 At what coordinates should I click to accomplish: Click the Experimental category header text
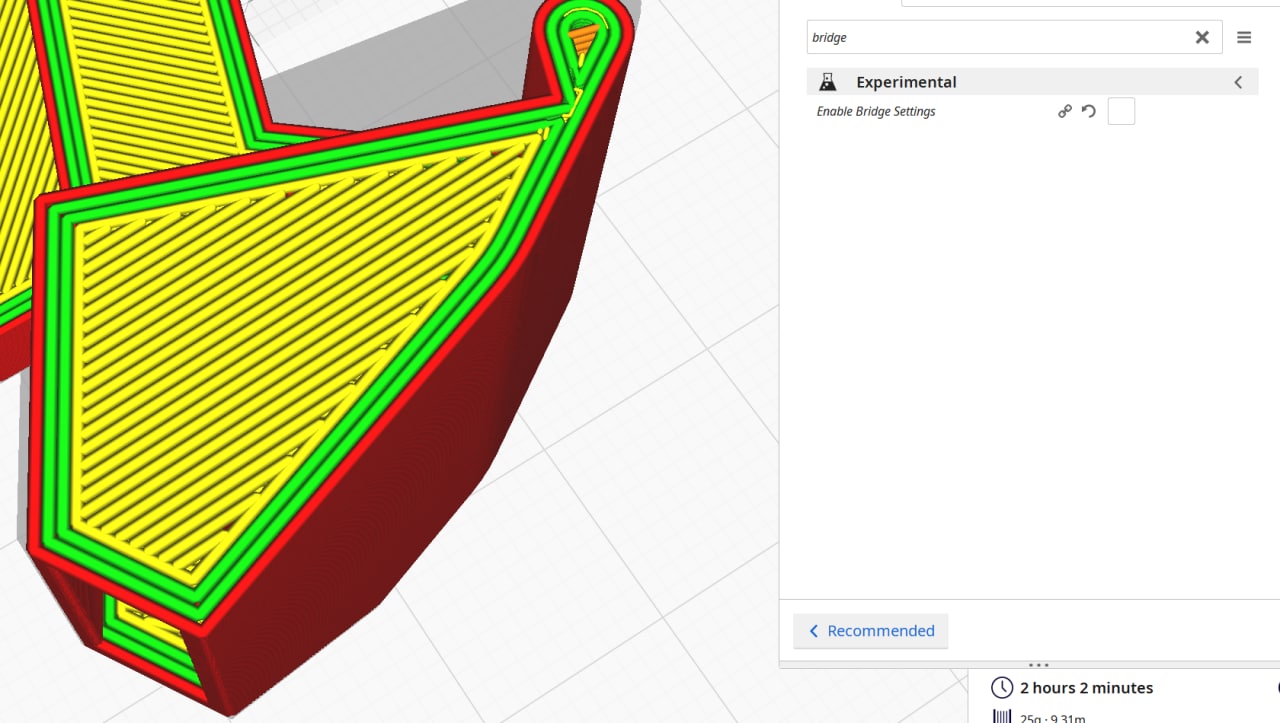(x=906, y=82)
